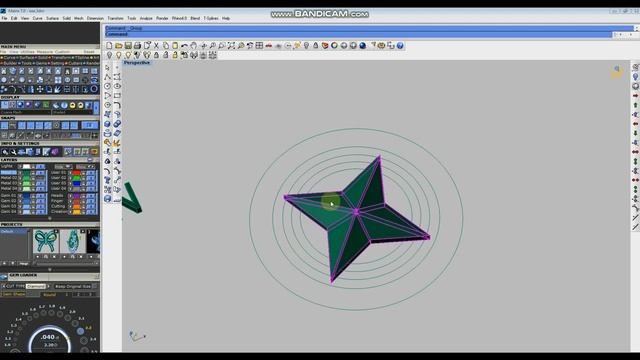This screenshot has height=360, width=640.
Task: Click the Hide objects lightbulb icon
Action: pyautogui.click(x=109, y=55)
